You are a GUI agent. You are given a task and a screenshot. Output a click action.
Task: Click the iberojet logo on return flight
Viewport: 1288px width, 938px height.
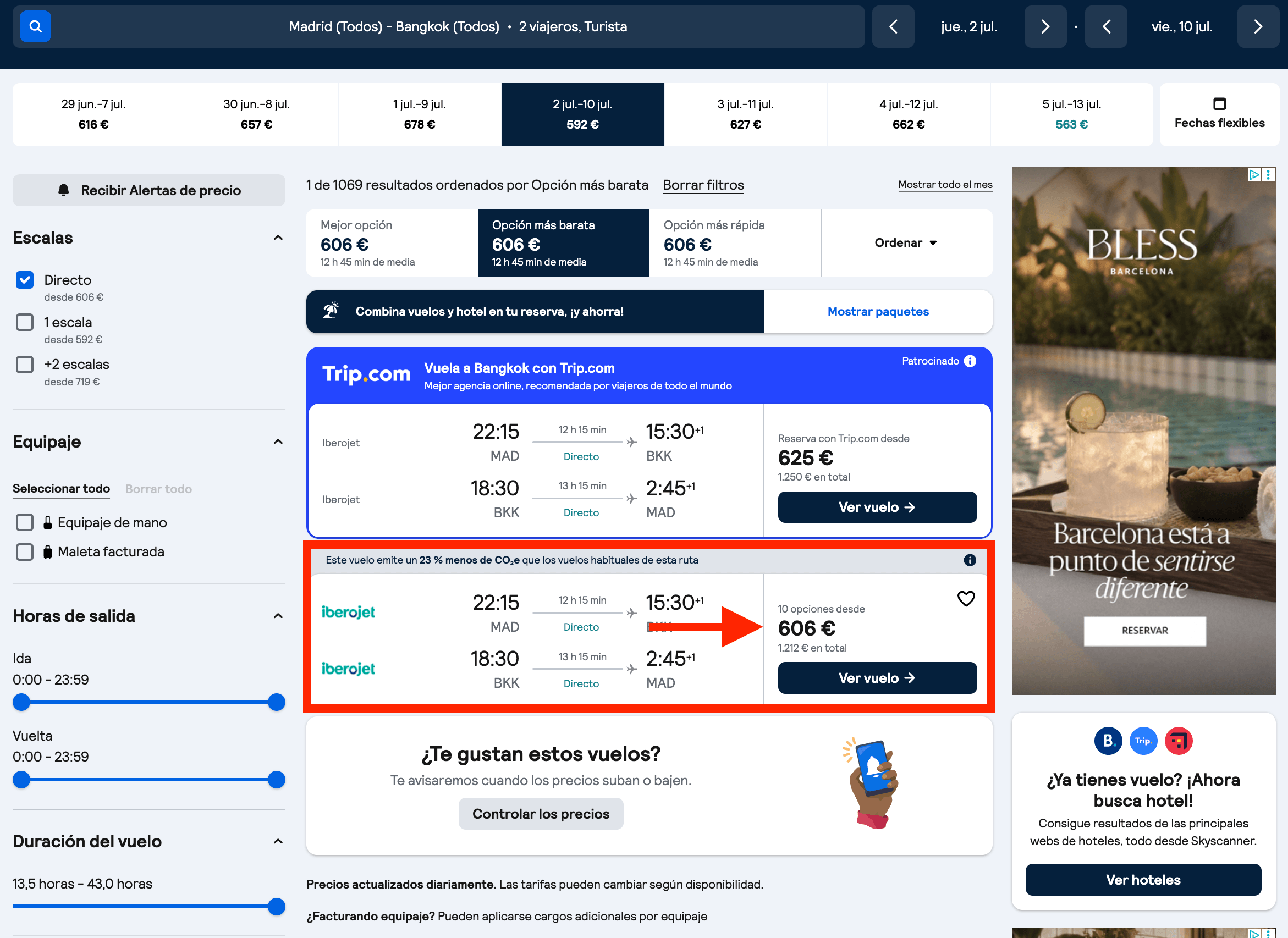pyautogui.click(x=348, y=669)
